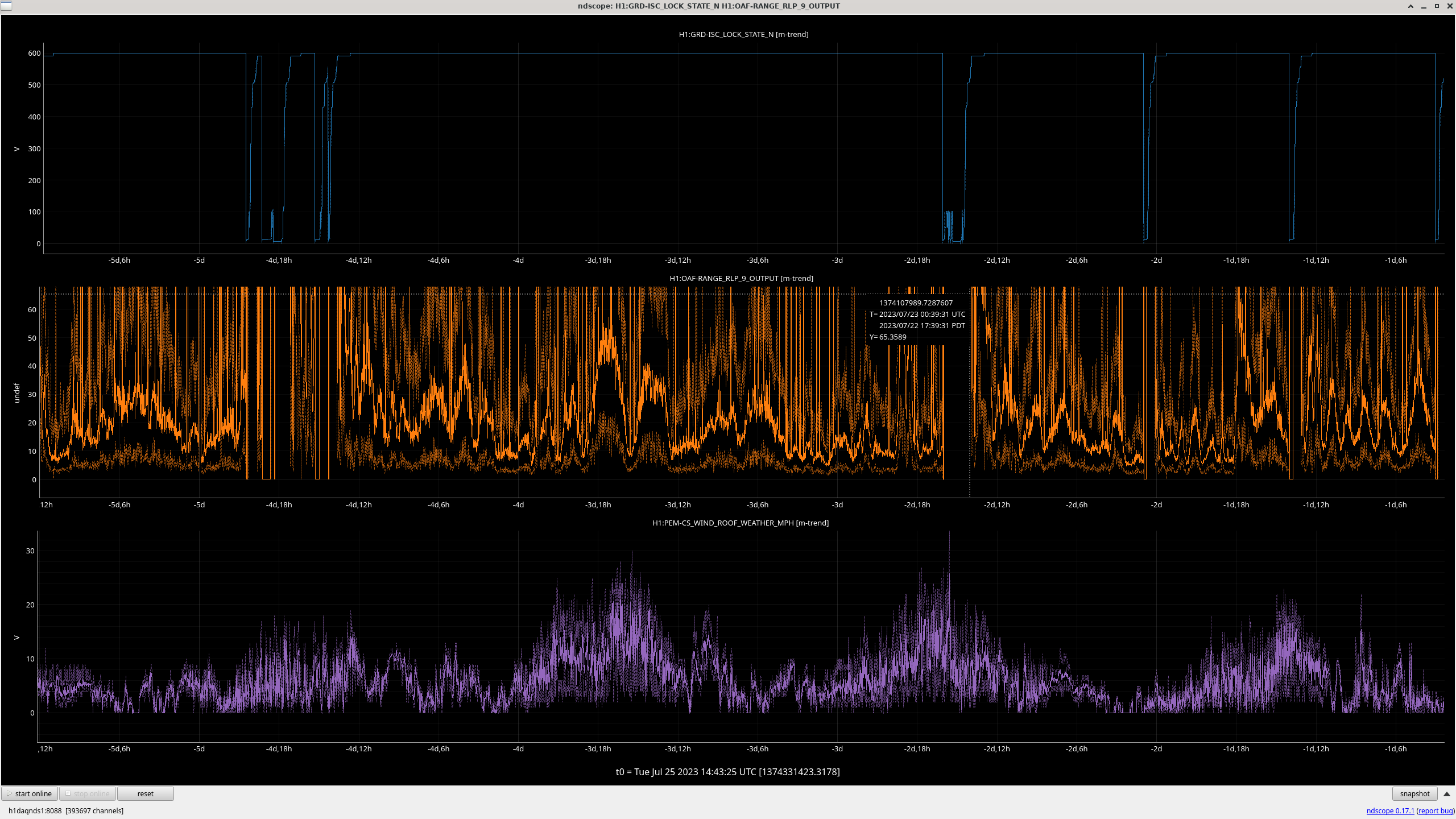
Task: Maximize the ndscope window
Action: (1437, 6)
